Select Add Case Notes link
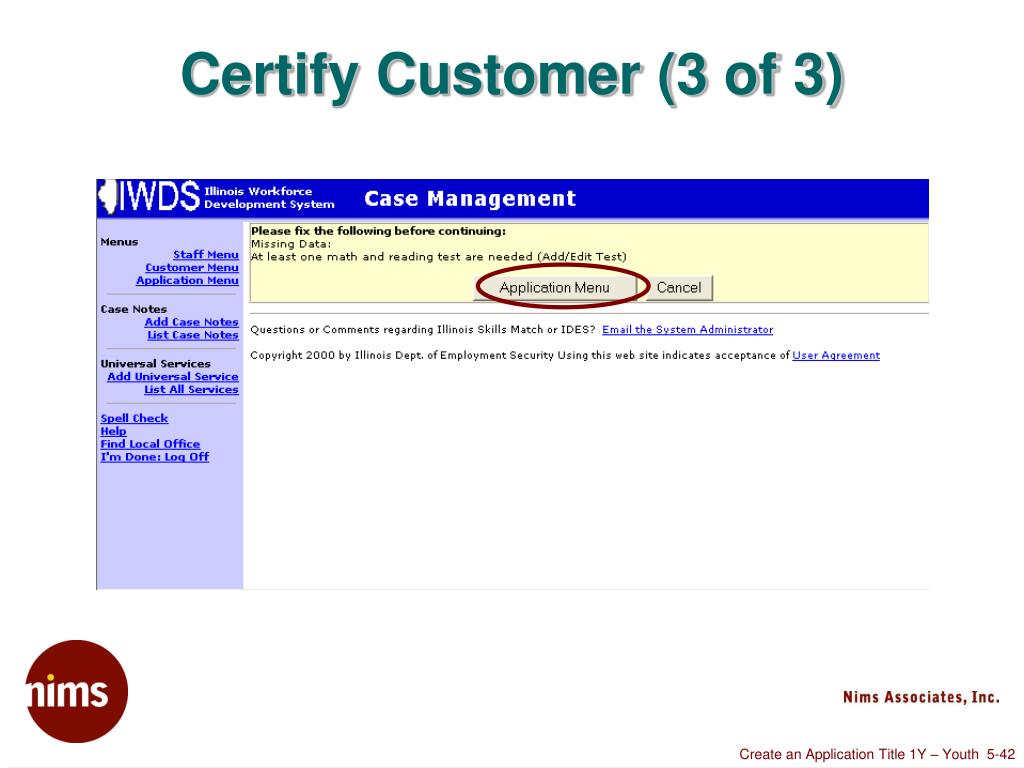This screenshot has height=768, width=1024. 191,322
